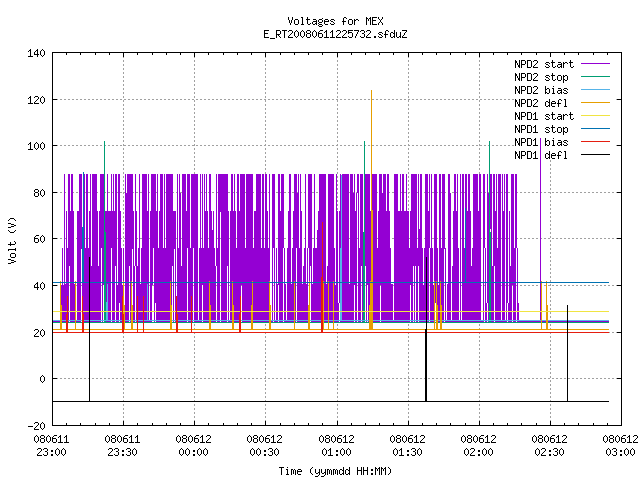
Task: Click the red NPD1 bias legend line
Action: pyautogui.click(x=595, y=142)
